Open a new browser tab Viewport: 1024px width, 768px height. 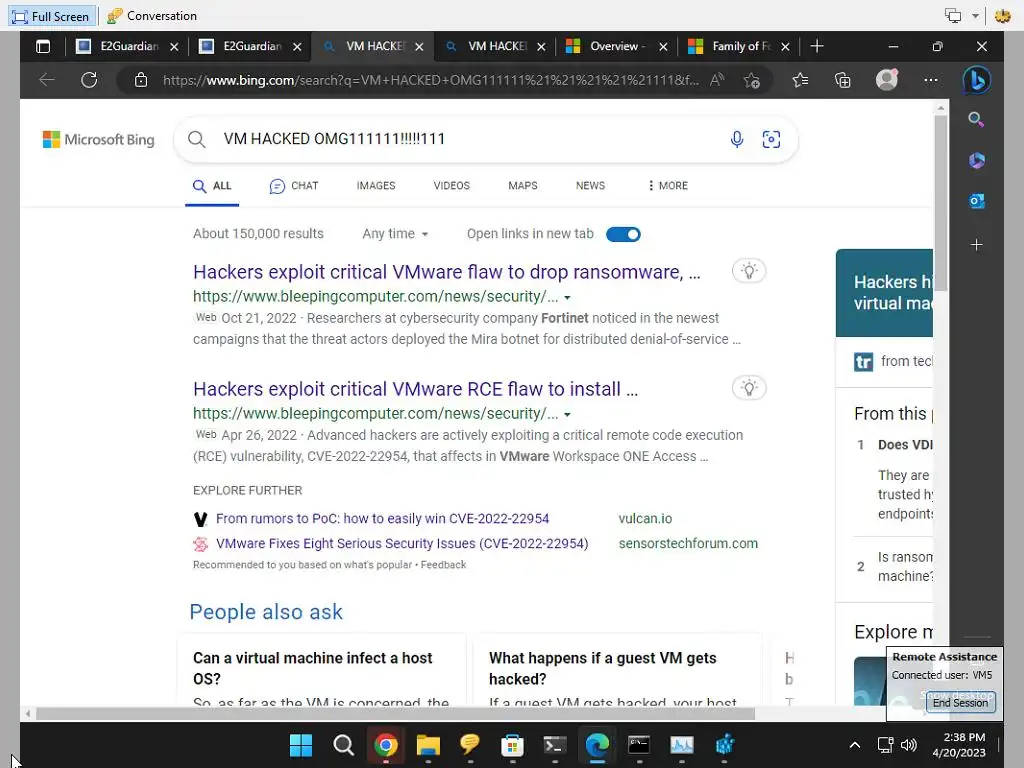816,46
